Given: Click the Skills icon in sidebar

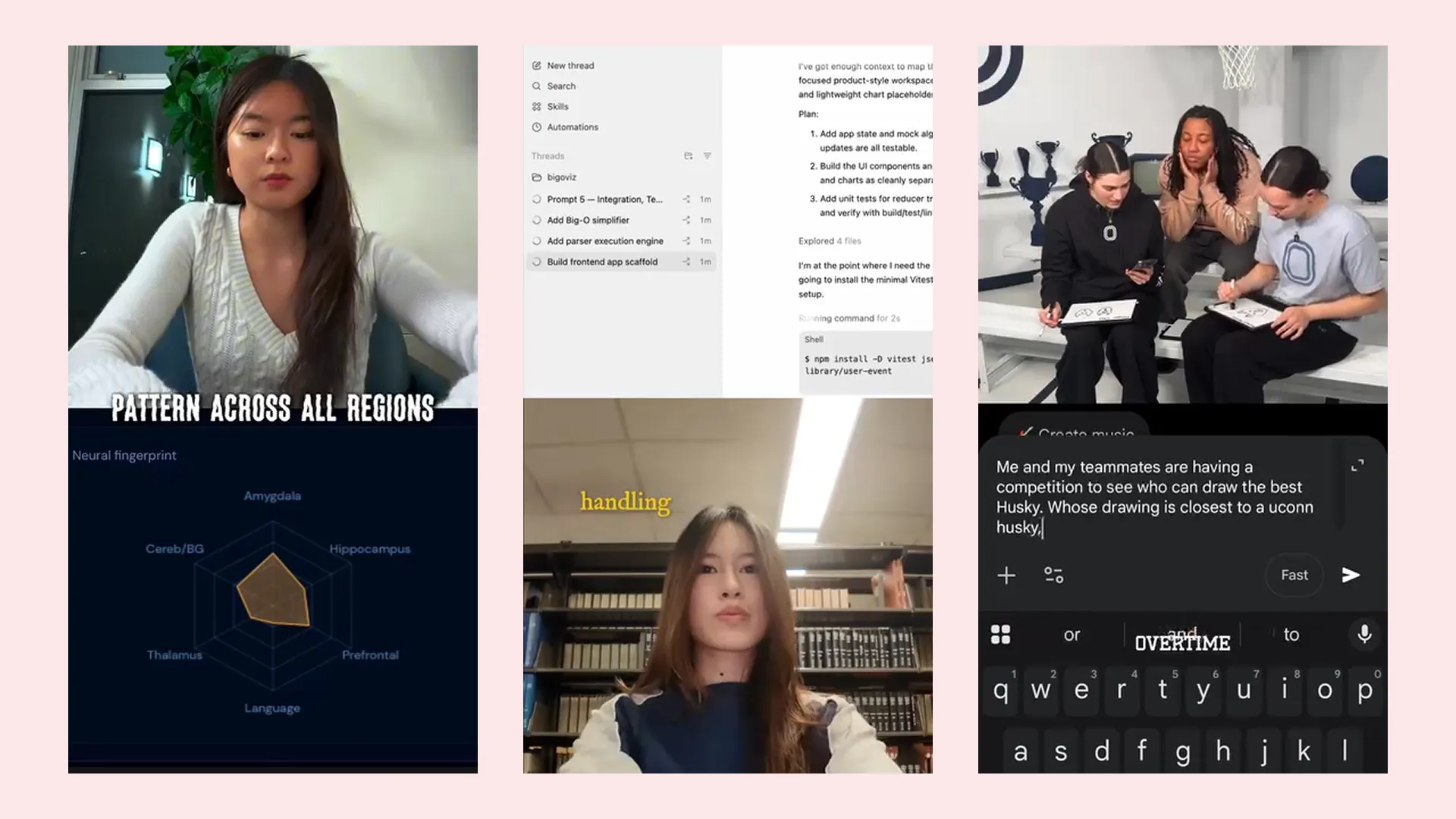Looking at the screenshot, I should (537, 107).
